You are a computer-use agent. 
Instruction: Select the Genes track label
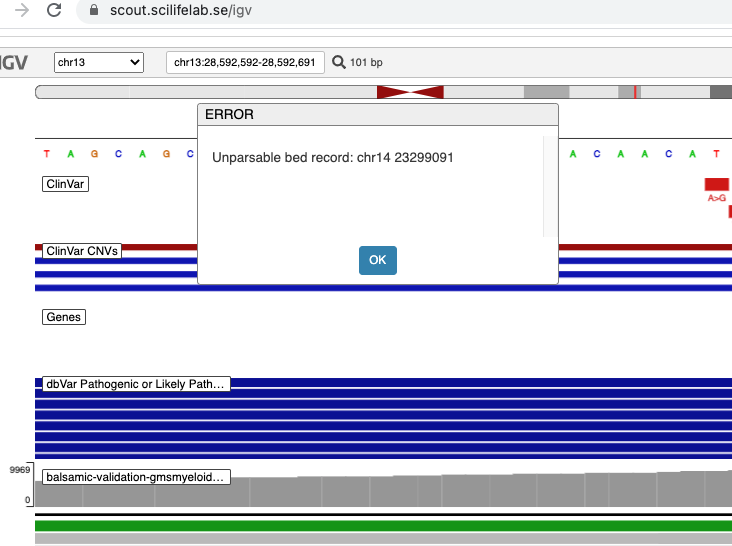pos(64,317)
